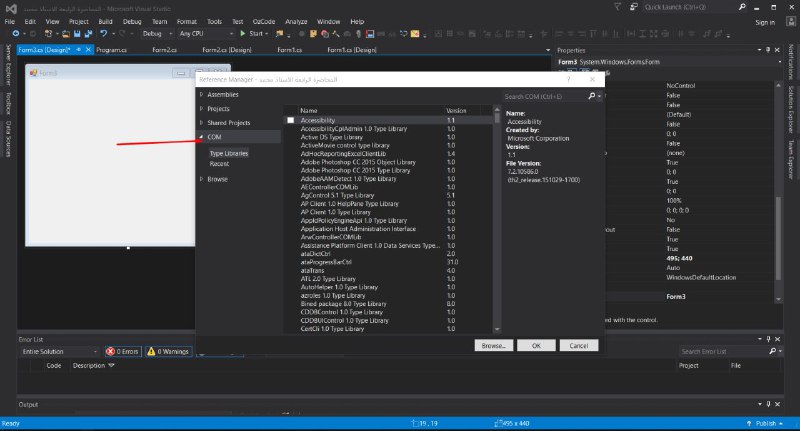Click the yellow envelope icon in toolbar
800x431 pixels.
(415, 34)
